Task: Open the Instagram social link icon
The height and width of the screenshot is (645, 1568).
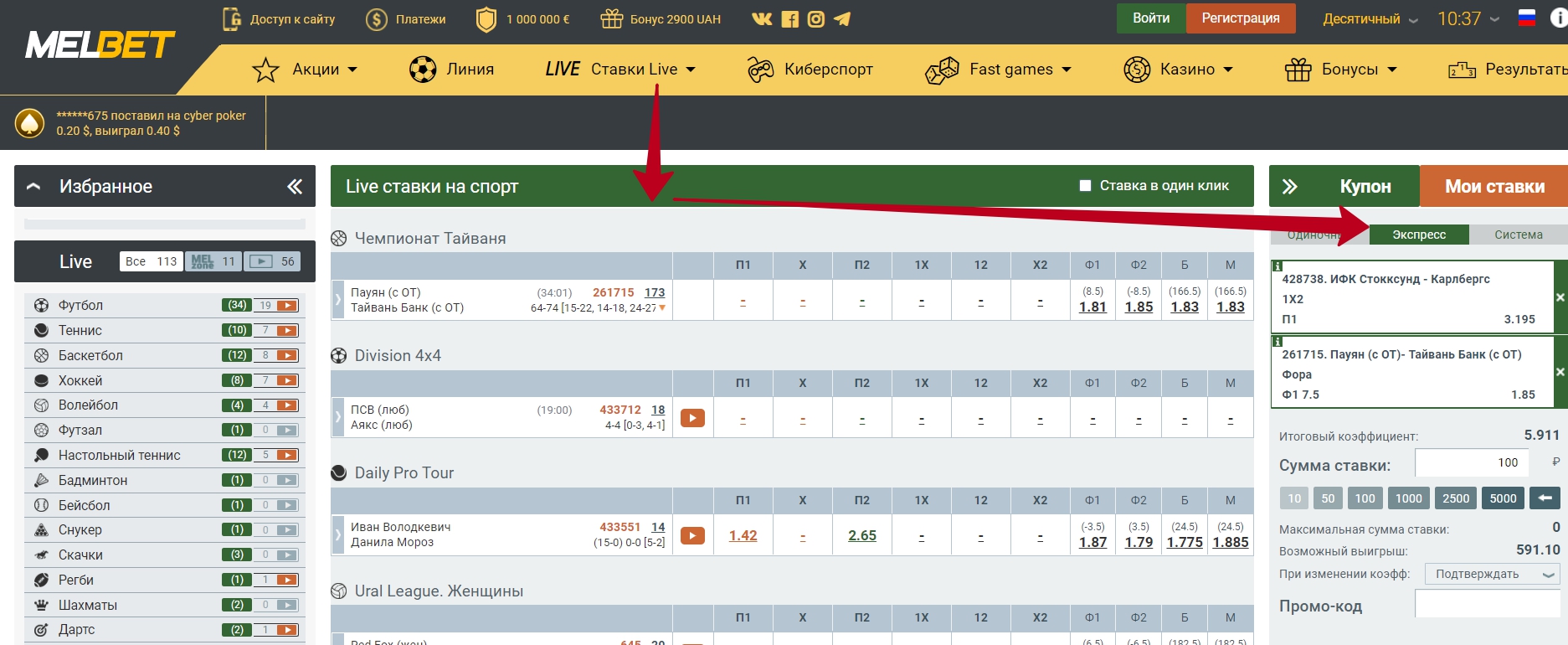Action: (x=816, y=18)
